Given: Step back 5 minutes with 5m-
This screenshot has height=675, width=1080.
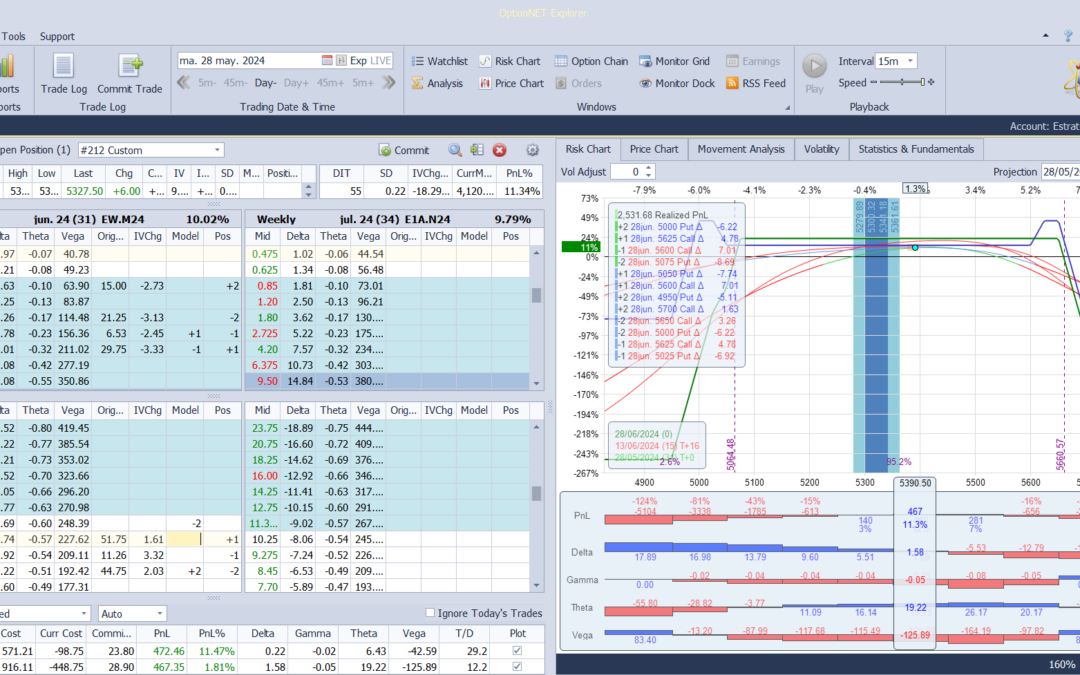Looking at the screenshot, I should pyautogui.click(x=207, y=83).
